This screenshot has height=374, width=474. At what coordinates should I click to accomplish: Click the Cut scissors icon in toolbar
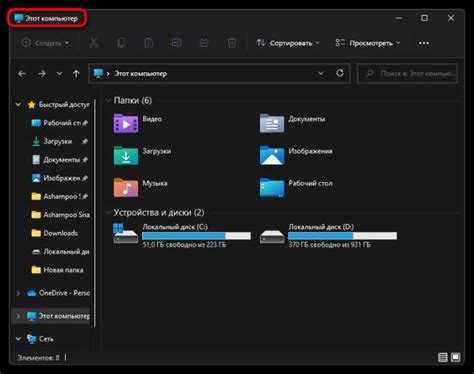click(x=93, y=43)
